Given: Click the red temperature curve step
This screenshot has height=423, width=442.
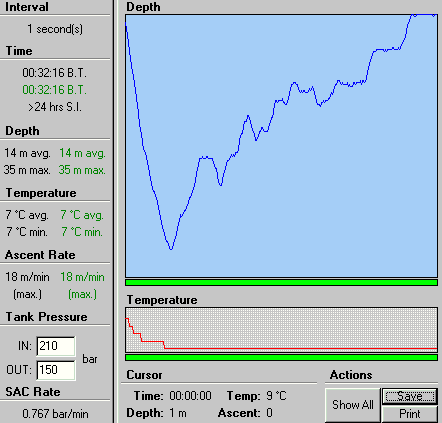Looking at the screenshot, I should pos(164,345).
